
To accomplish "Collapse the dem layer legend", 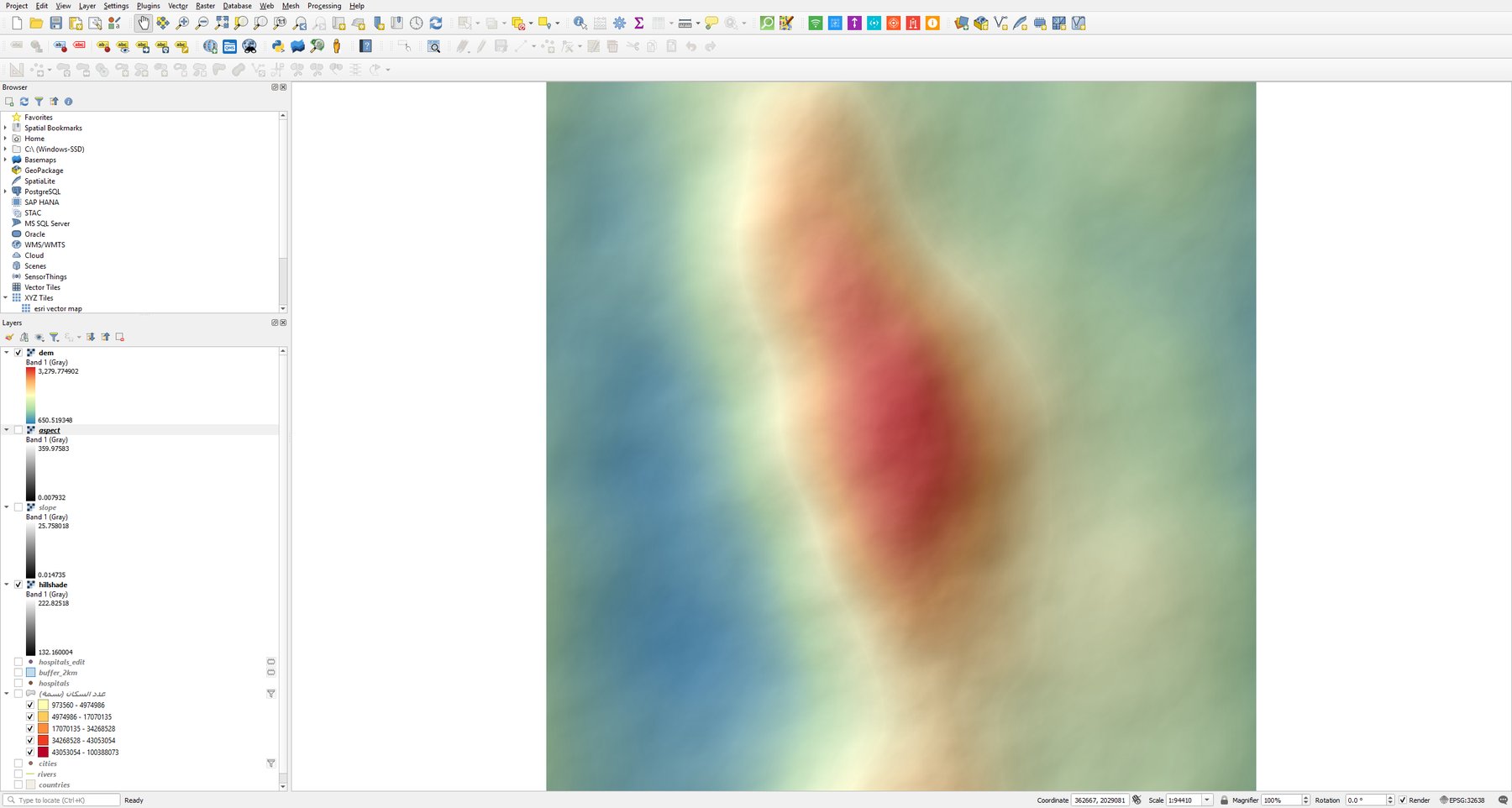I will point(7,353).
